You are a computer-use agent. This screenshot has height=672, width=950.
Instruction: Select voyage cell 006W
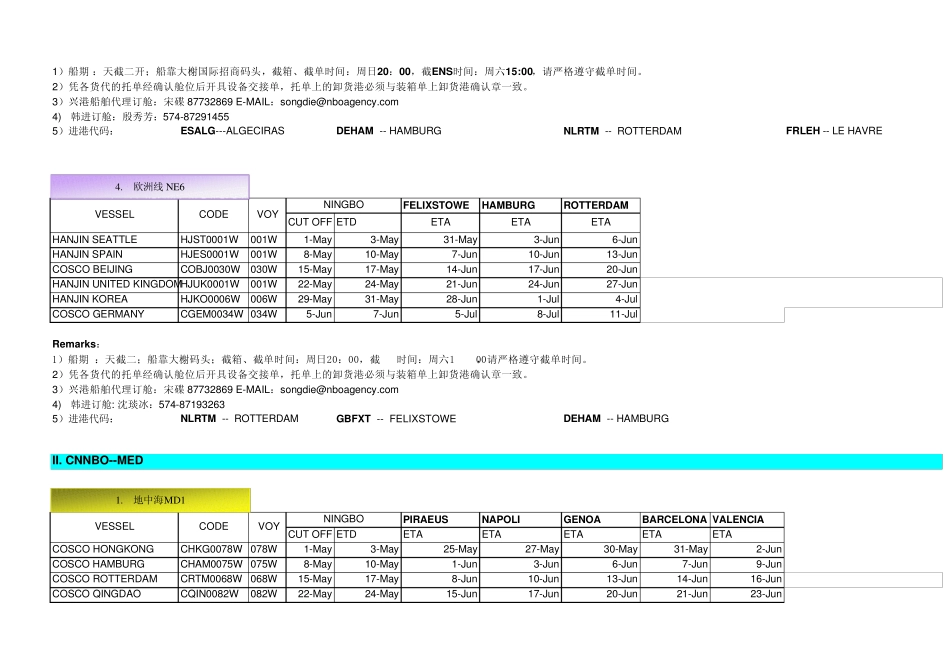[267, 299]
